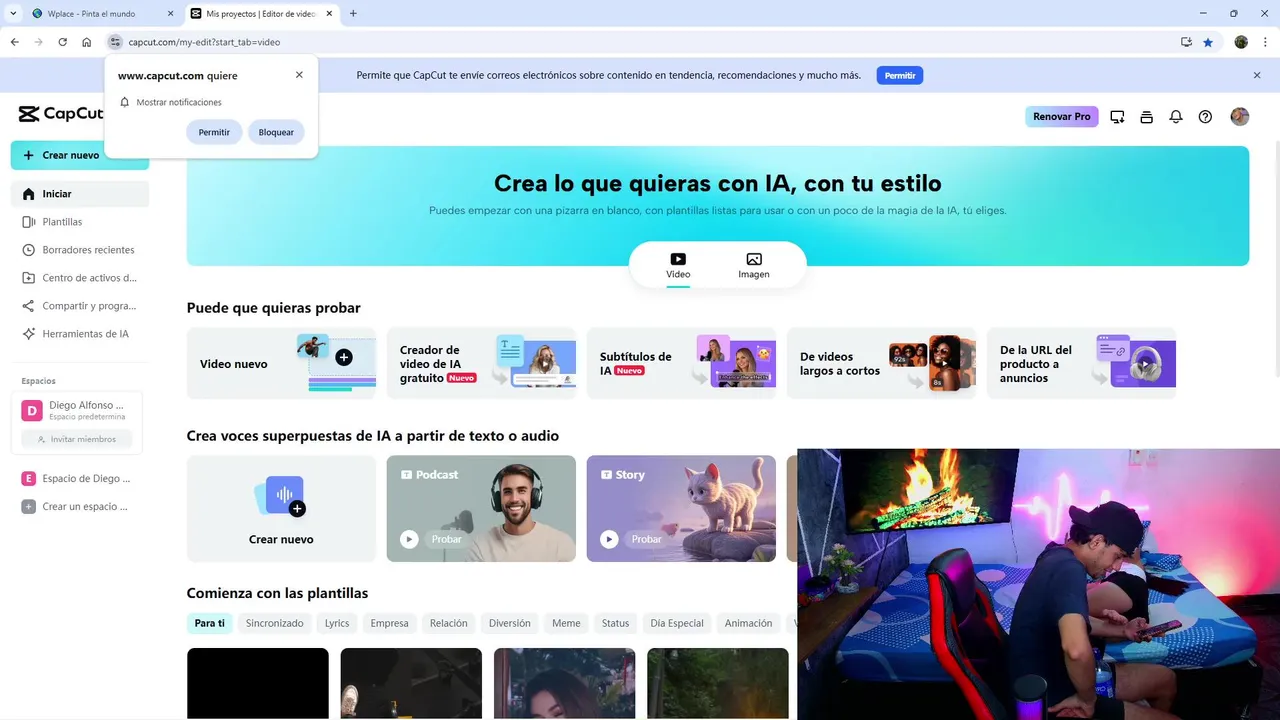The image size is (1280, 720).
Task: Open the user profile avatar
Action: coord(1240,117)
